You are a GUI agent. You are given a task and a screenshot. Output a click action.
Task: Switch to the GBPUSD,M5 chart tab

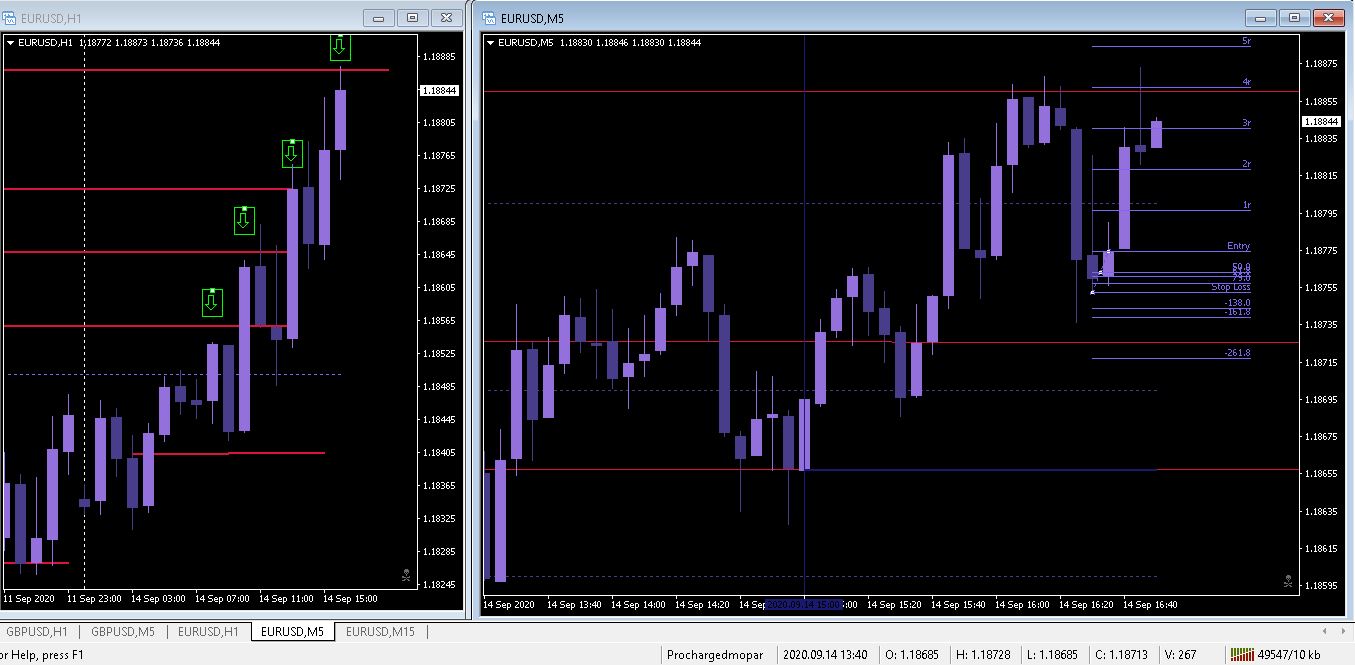pyautogui.click(x=123, y=631)
